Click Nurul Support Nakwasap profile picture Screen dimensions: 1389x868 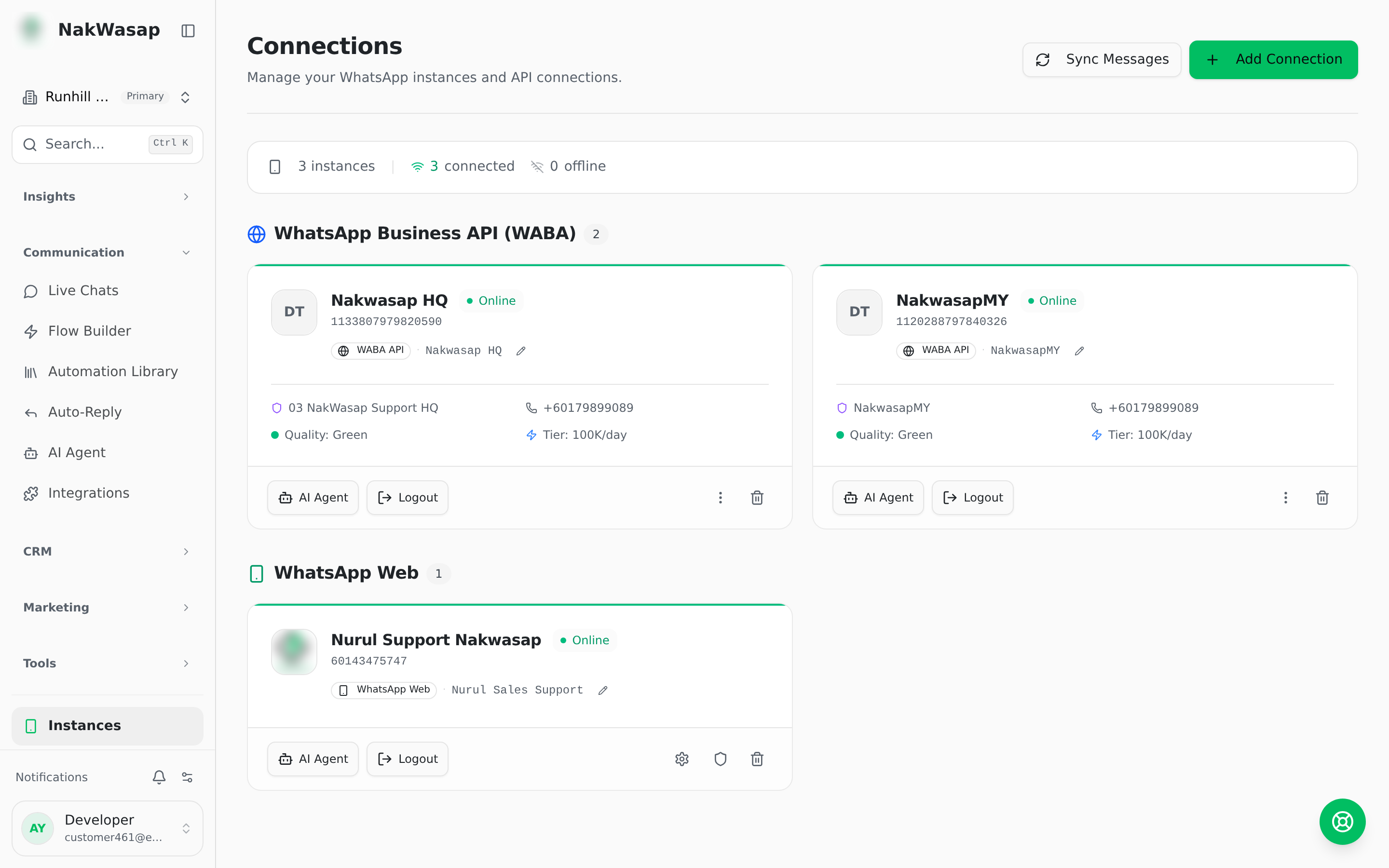pyautogui.click(x=294, y=651)
